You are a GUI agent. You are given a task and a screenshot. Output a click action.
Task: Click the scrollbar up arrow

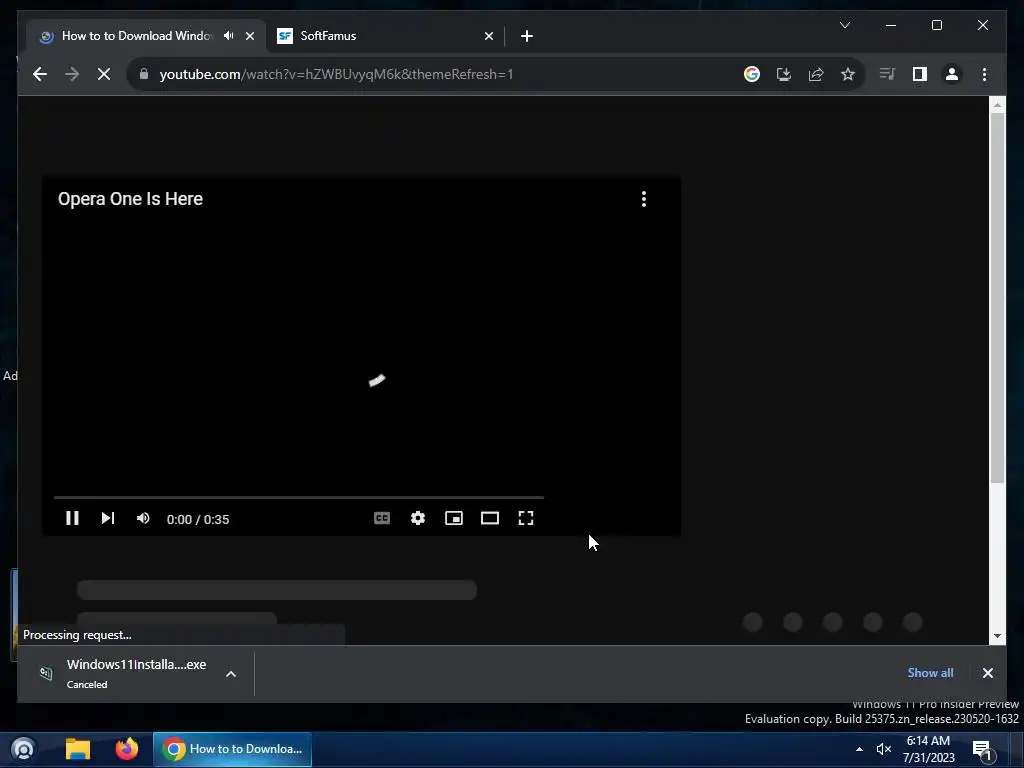click(997, 104)
